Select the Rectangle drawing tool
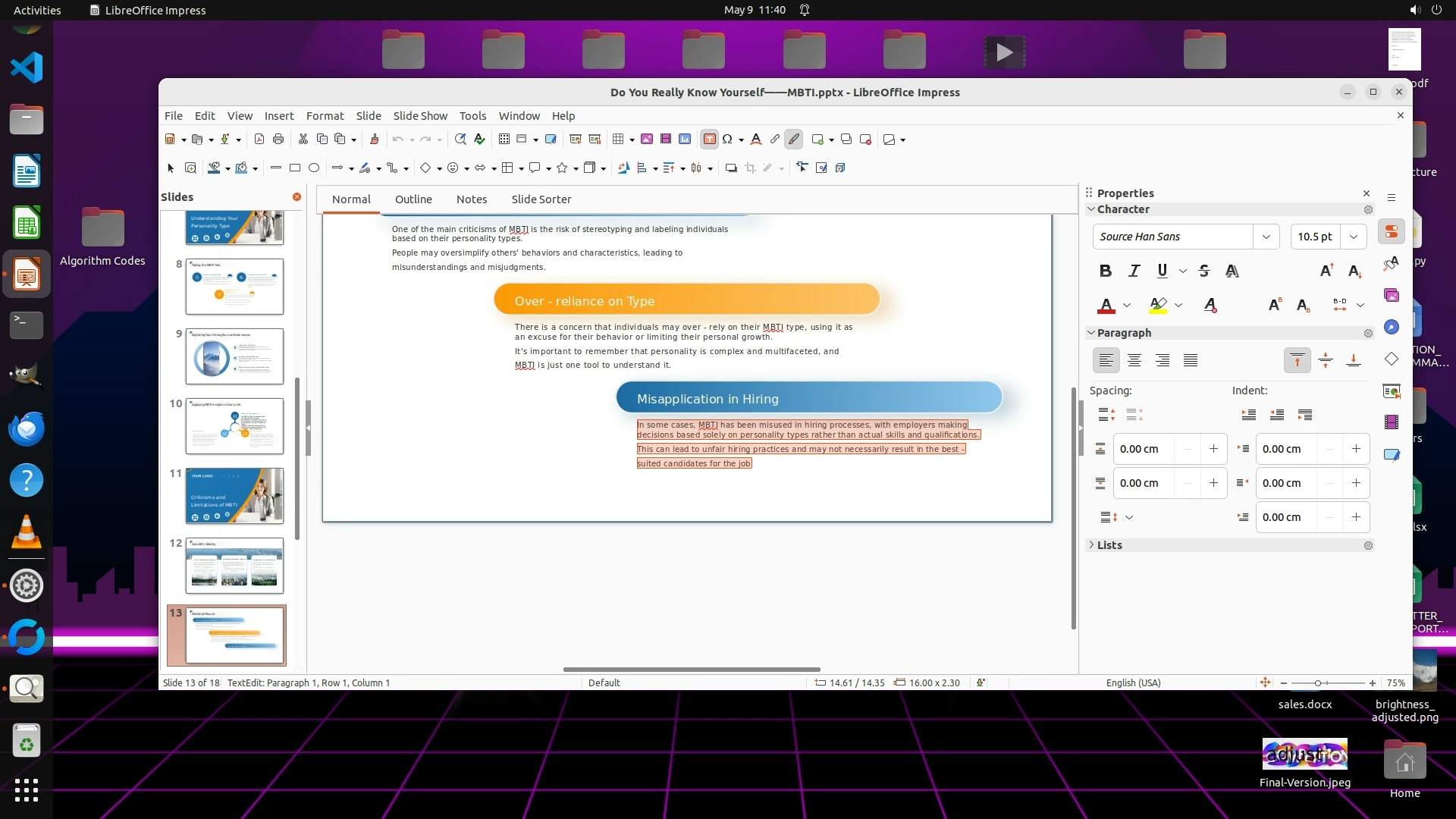 (295, 168)
